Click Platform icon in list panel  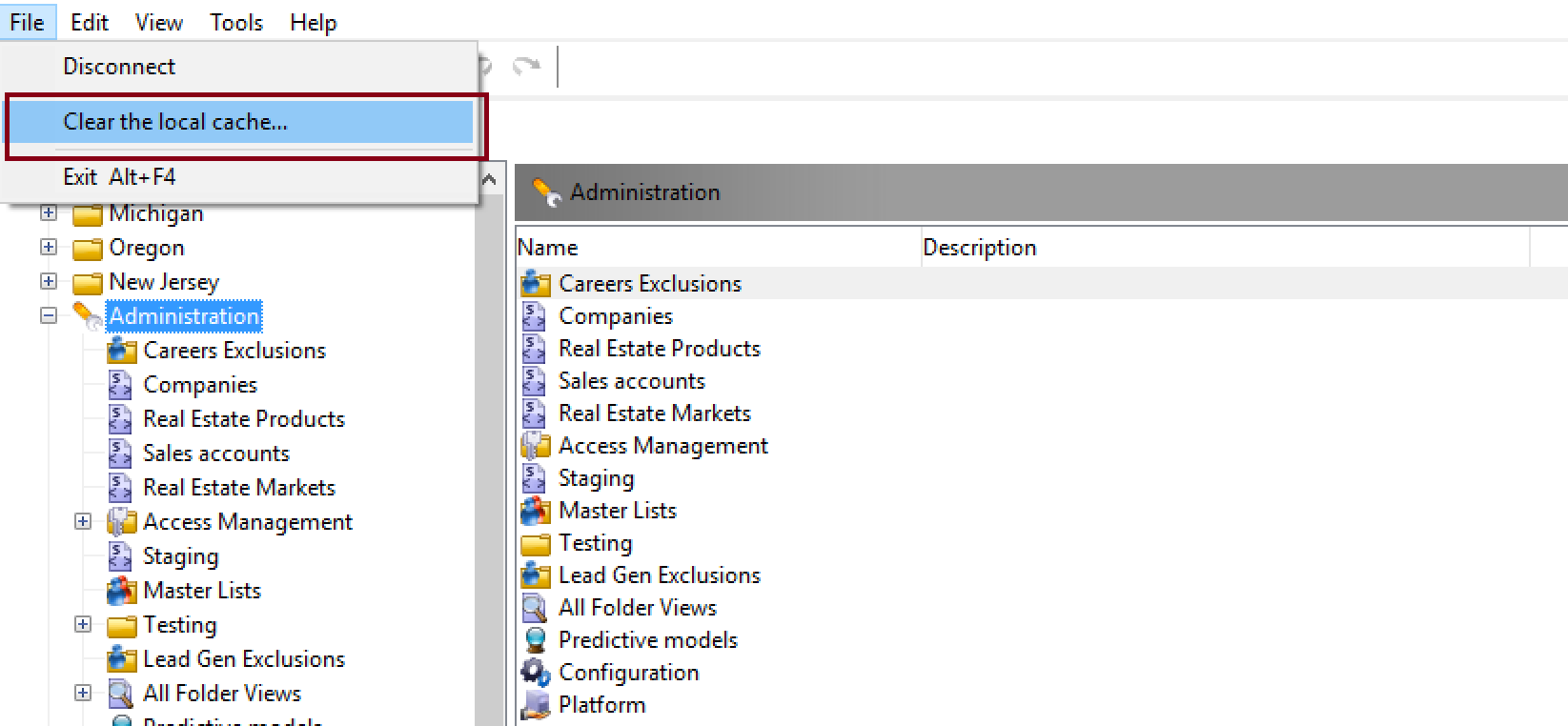pos(536,705)
